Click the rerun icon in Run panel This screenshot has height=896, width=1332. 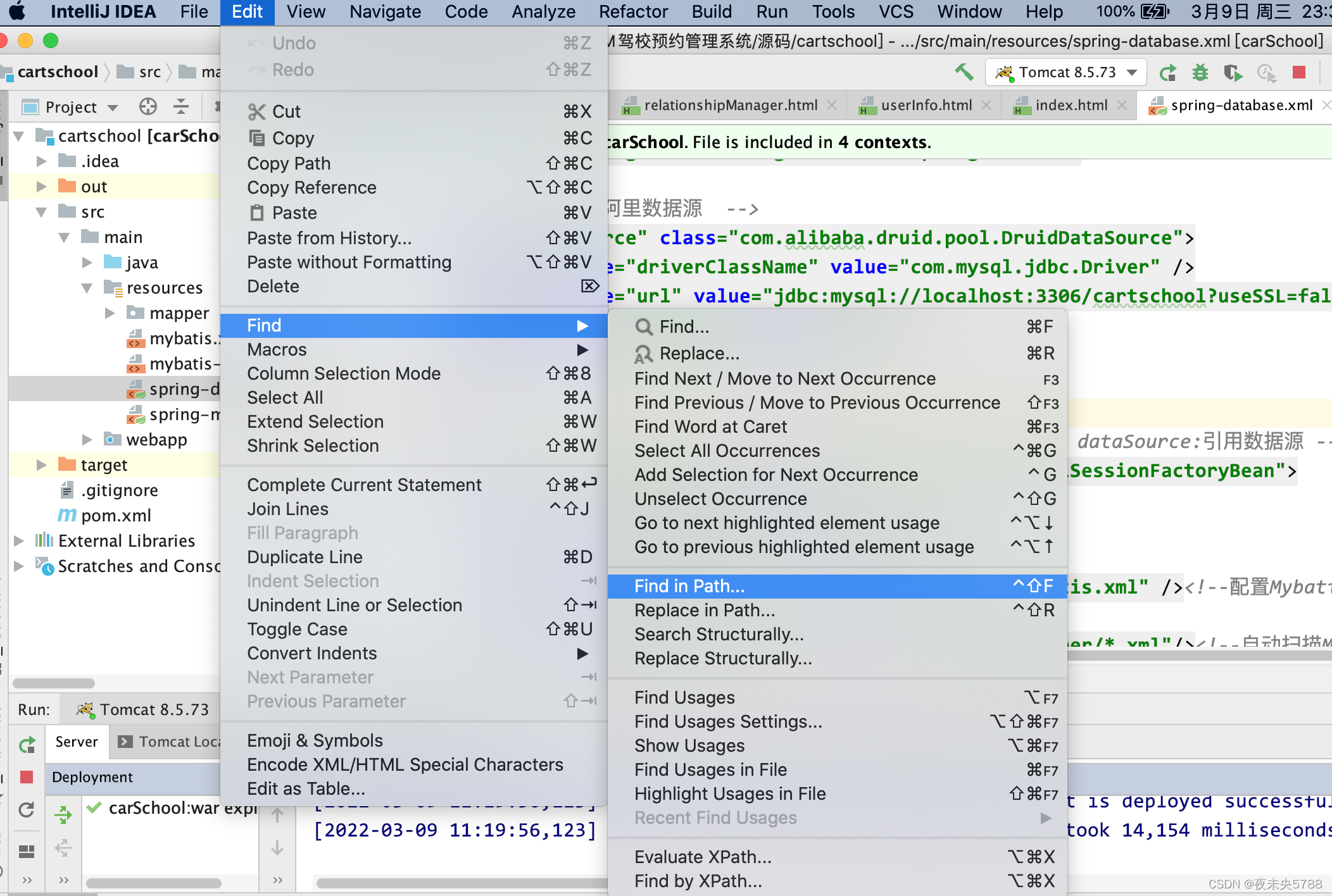[x=27, y=745]
